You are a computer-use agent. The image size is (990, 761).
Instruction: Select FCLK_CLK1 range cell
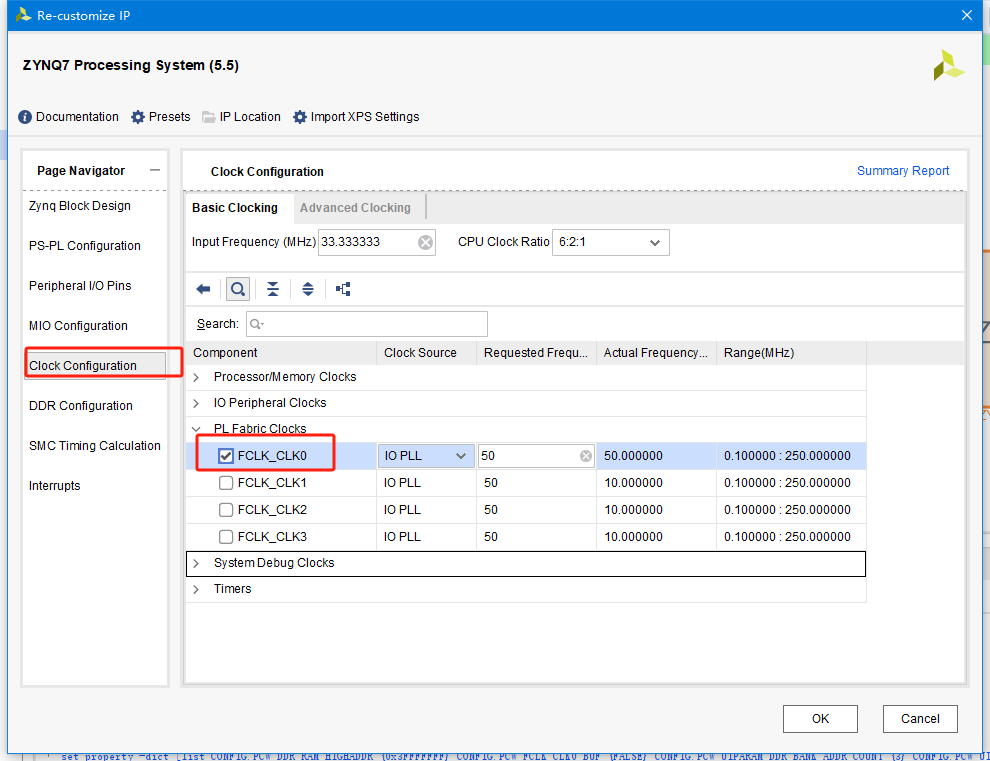point(790,483)
